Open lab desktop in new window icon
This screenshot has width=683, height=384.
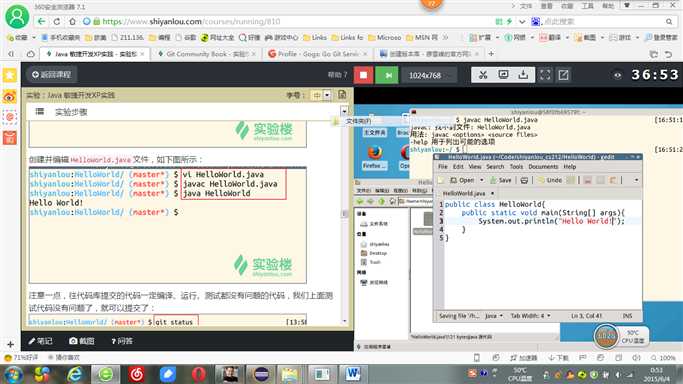[563, 75]
